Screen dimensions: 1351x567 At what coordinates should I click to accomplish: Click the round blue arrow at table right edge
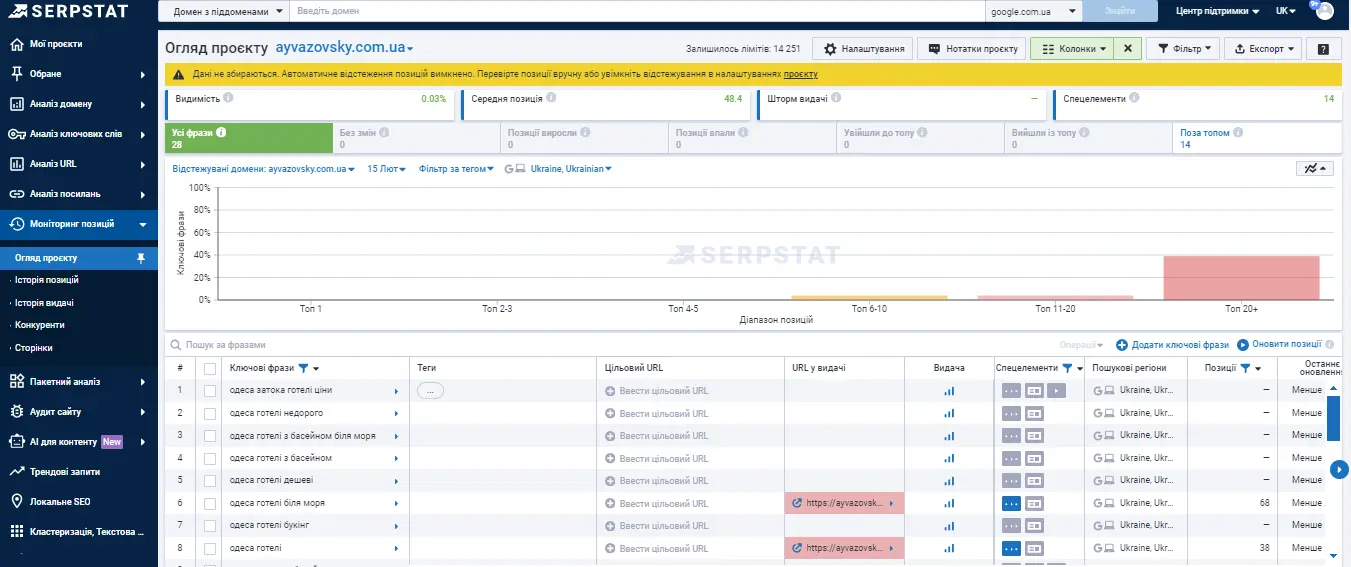[x=1341, y=469]
